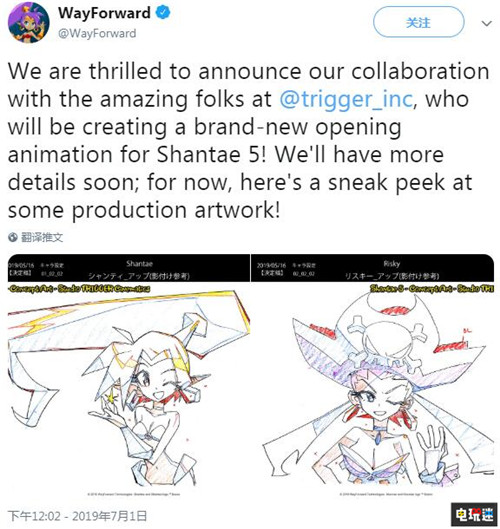Open the Risky concept art image

(372, 376)
